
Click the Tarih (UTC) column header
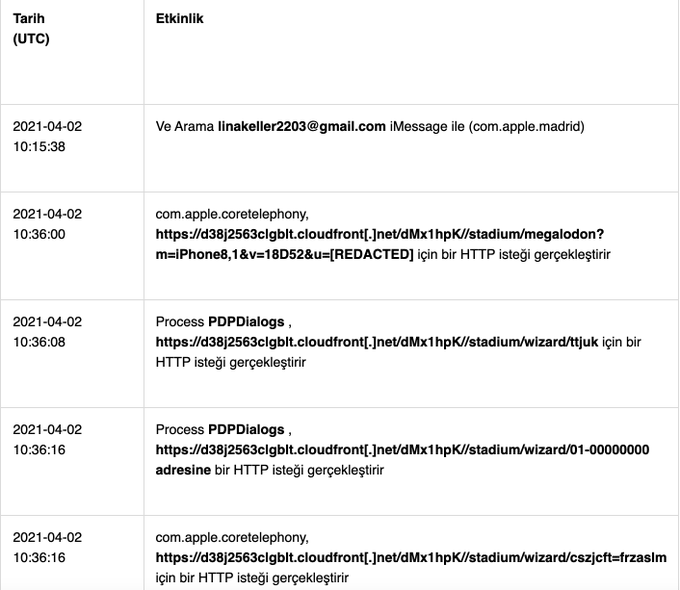31,29
